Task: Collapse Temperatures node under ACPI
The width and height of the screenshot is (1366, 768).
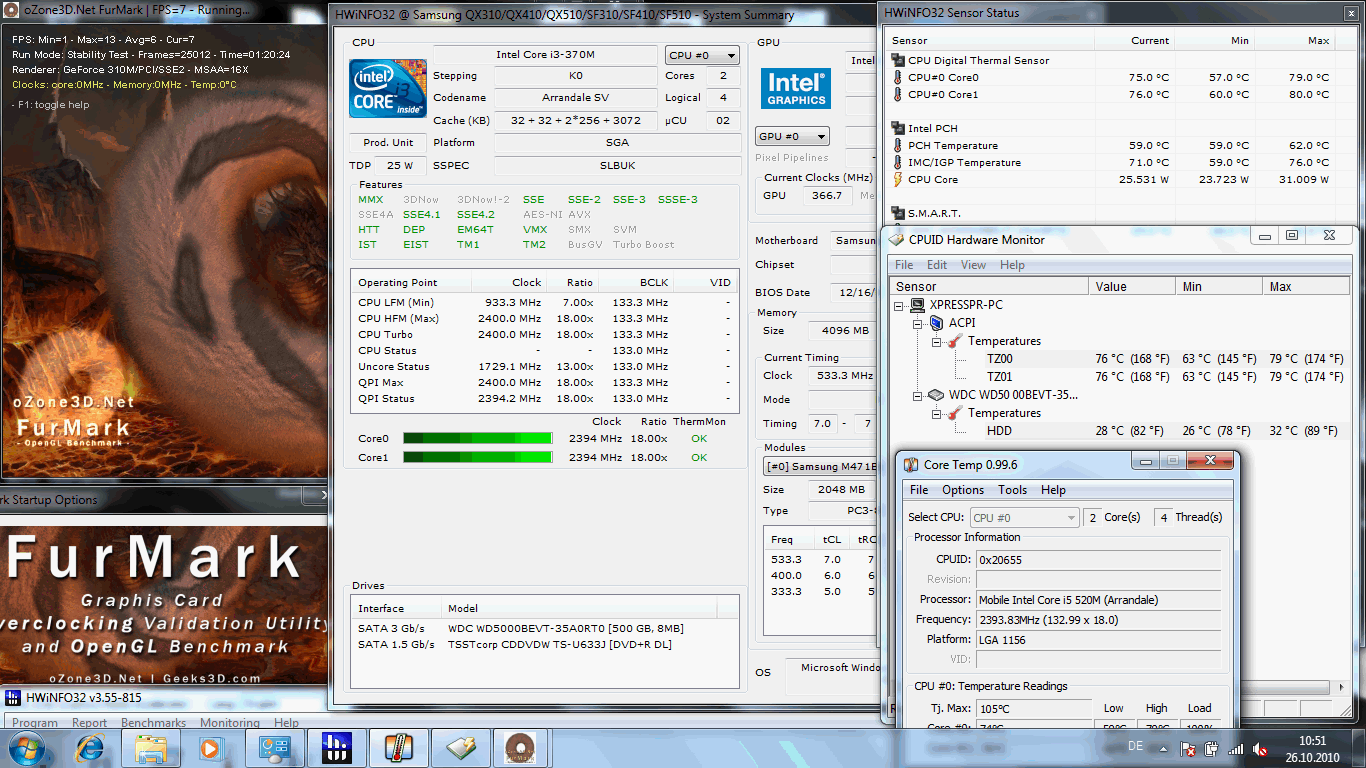Action: [x=936, y=341]
